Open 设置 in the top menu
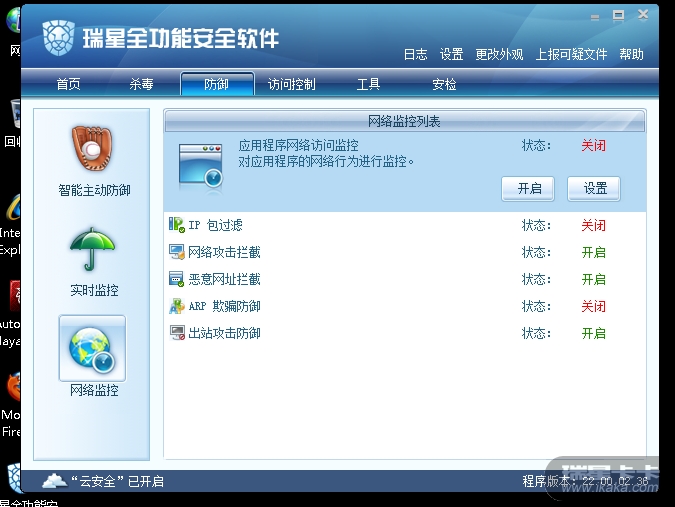The width and height of the screenshot is (675, 507). (x=451, y=54)
